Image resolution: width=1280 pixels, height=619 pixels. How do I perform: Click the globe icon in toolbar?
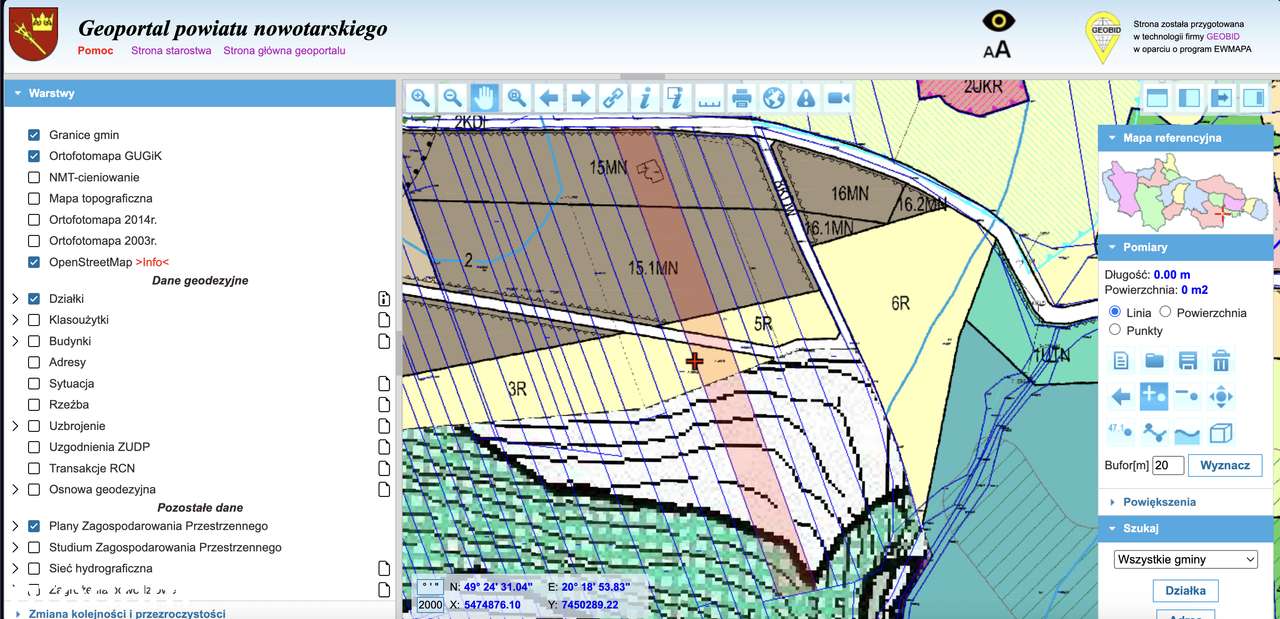click(x=773, y=98)
